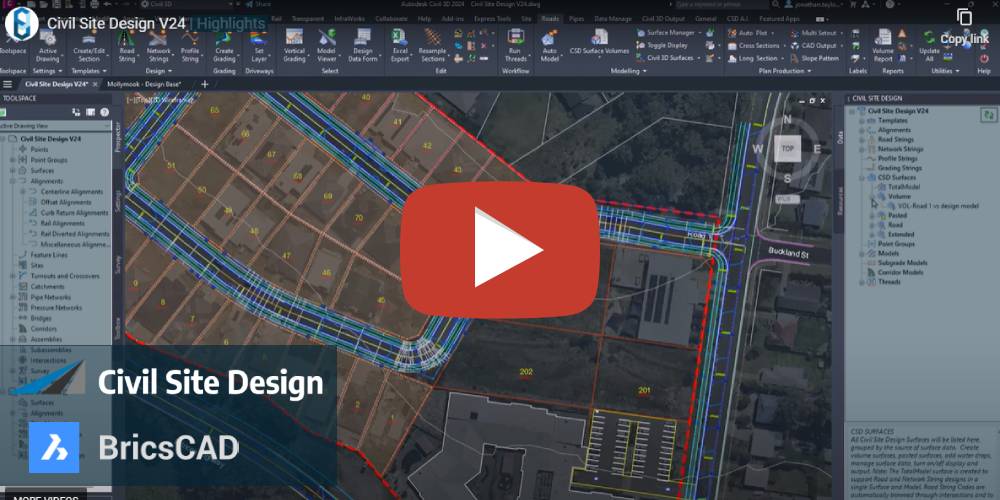Click the Toolspace help icon
The height and width of the screenshot is (500, 1000).
pyautogui.click(x=104, y=112)
